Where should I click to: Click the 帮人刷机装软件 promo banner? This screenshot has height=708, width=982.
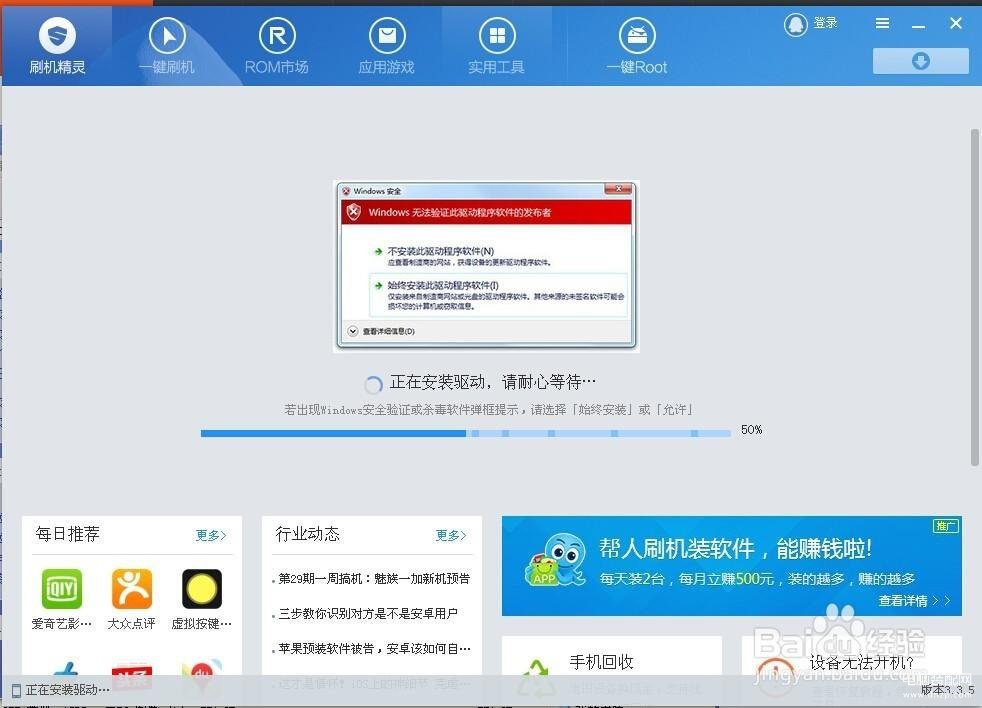click(731, 565)
